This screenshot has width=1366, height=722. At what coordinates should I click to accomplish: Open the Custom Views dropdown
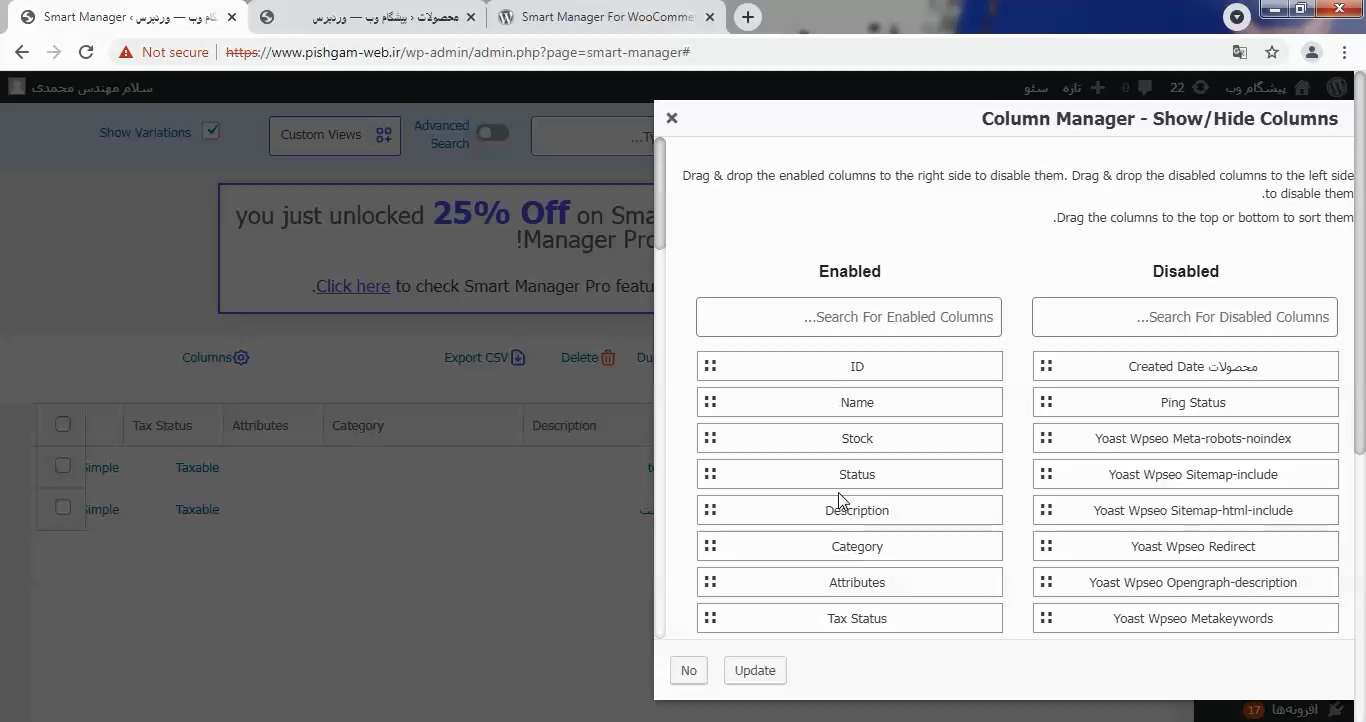(335, 135)
